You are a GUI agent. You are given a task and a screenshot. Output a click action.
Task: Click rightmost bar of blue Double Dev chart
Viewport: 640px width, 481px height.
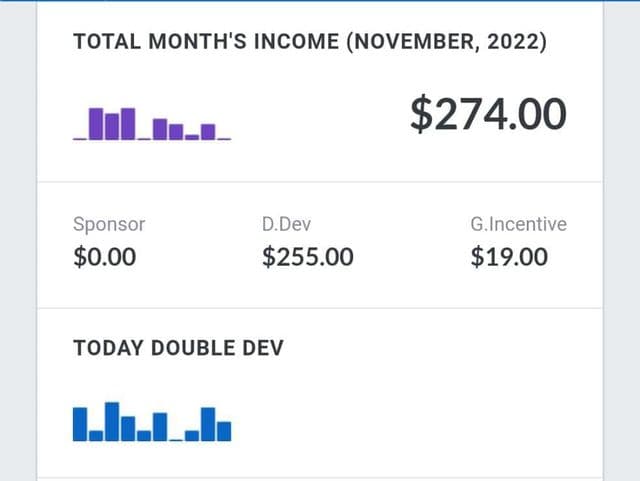point(225,431)
